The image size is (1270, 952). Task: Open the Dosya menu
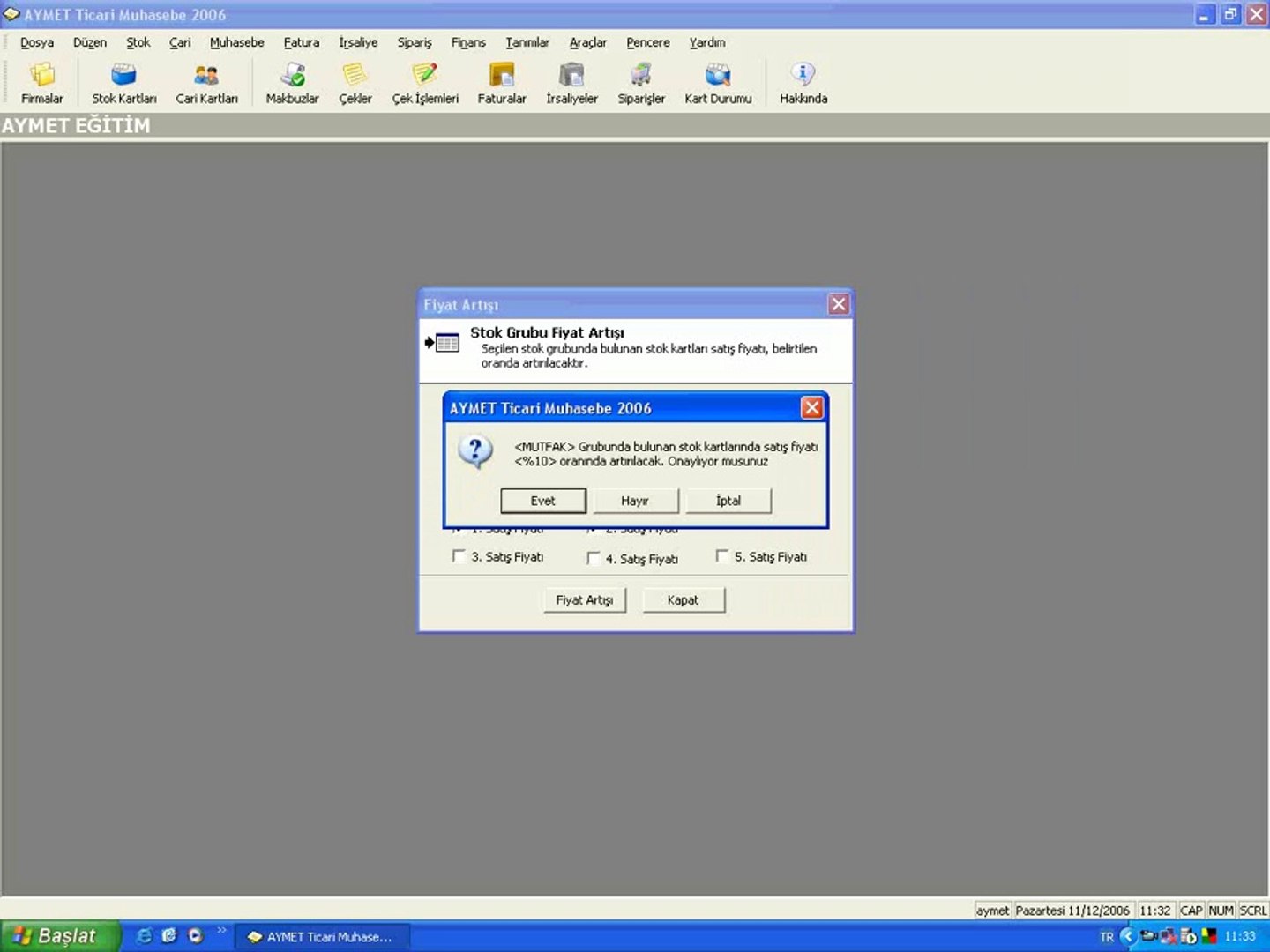point(37,42)
